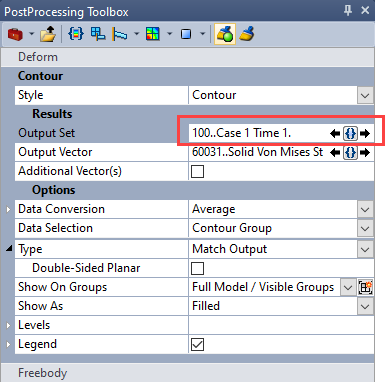Collapse the Type row triangle
The image size is (385, 382).
pyautogui.click(x=9, y=248)
